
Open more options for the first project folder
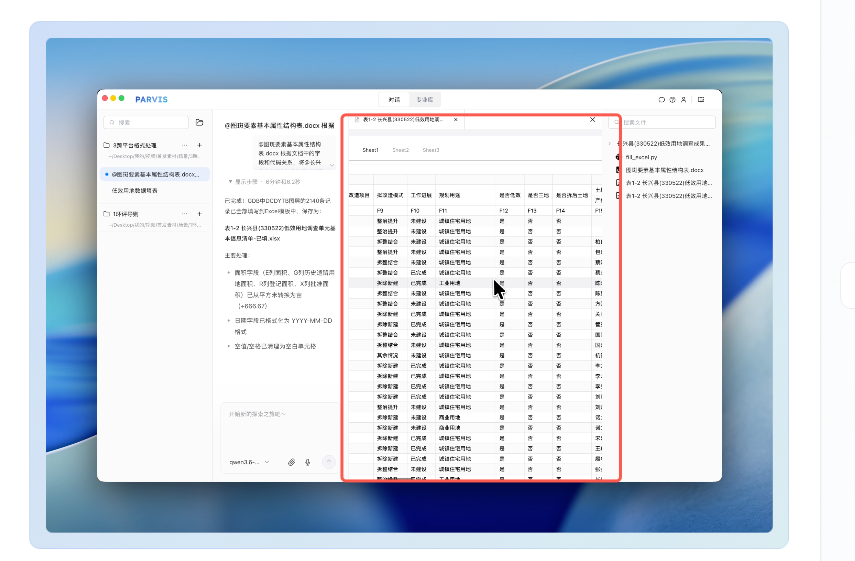(x=185, y=145)
